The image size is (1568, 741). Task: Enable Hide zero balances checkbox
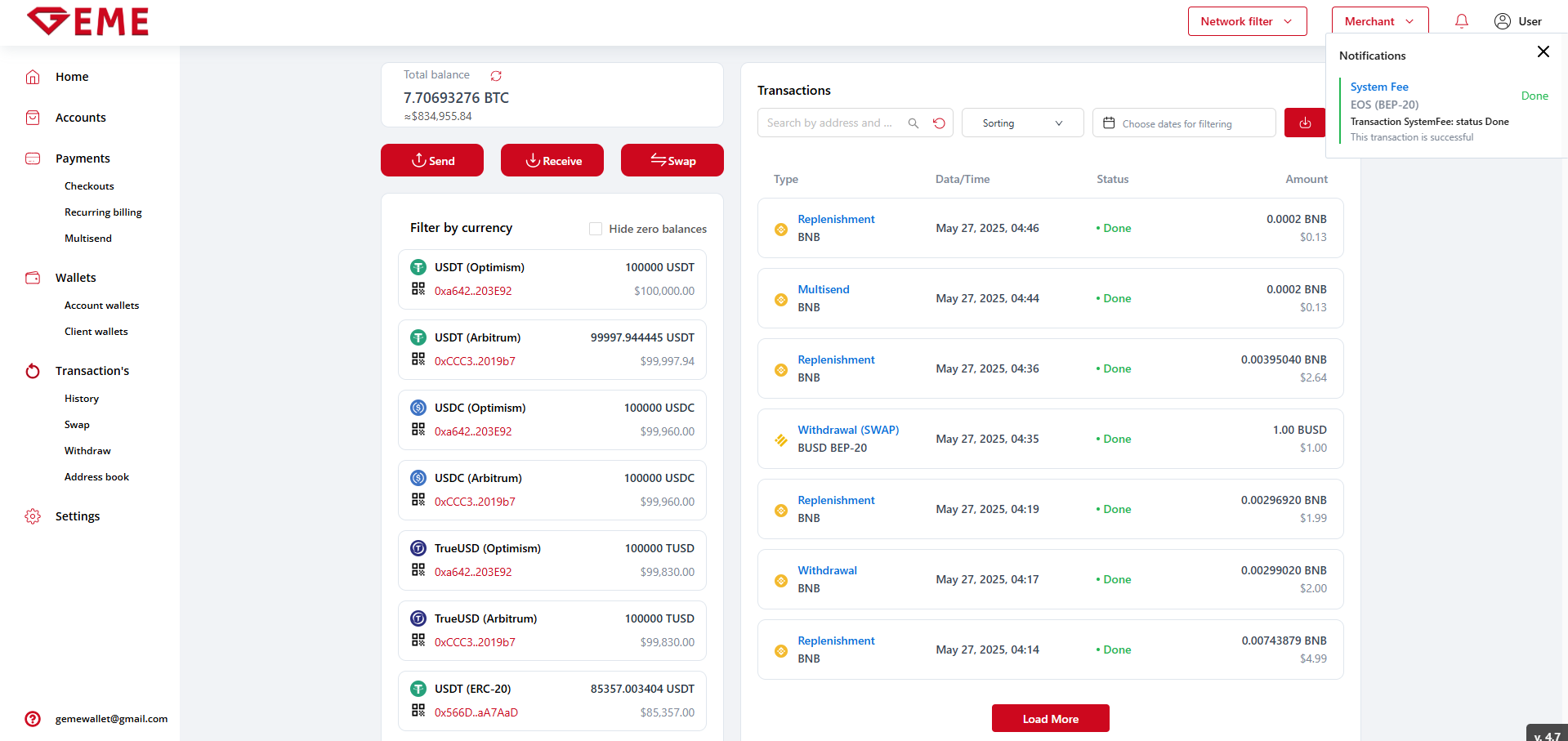pos(596,229)
